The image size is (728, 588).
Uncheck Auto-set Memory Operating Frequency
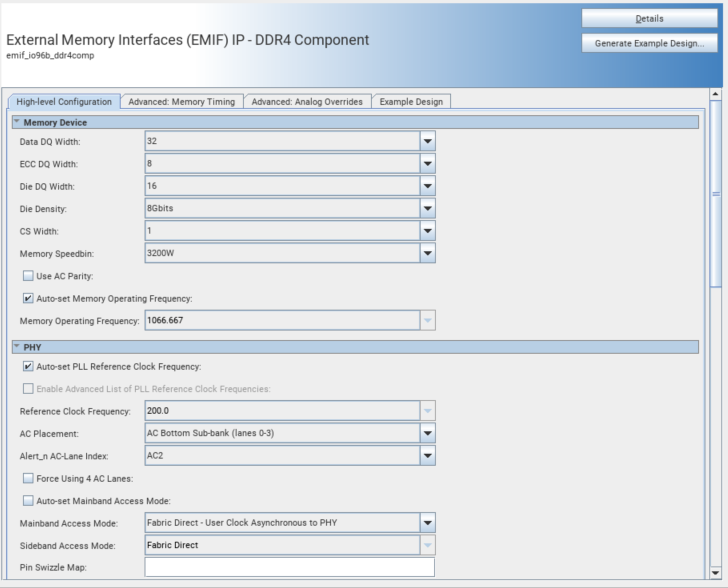coord(28,298)
